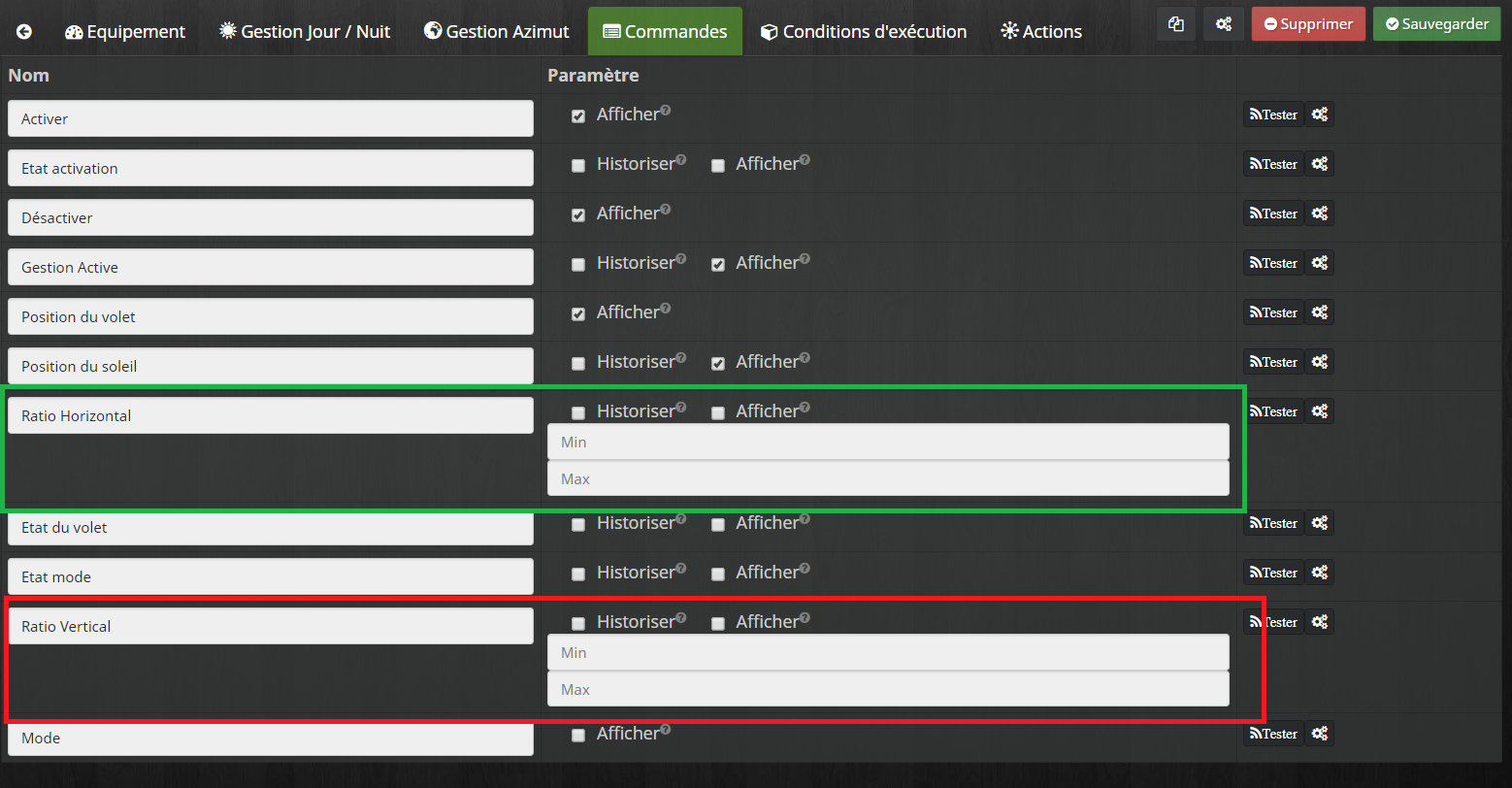Click Max field of Ratio Vertical
Screen dimensions: 1512x788
point(888,689)
